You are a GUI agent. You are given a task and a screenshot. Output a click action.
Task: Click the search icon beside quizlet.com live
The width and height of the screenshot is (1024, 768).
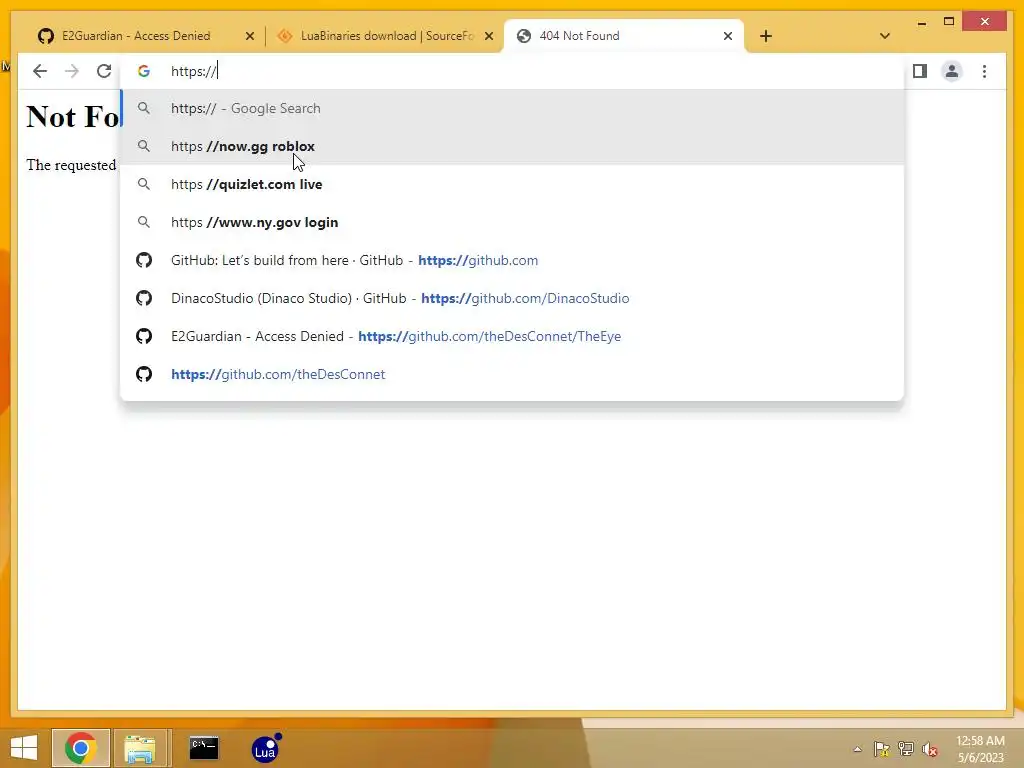[x=144, y=184]
